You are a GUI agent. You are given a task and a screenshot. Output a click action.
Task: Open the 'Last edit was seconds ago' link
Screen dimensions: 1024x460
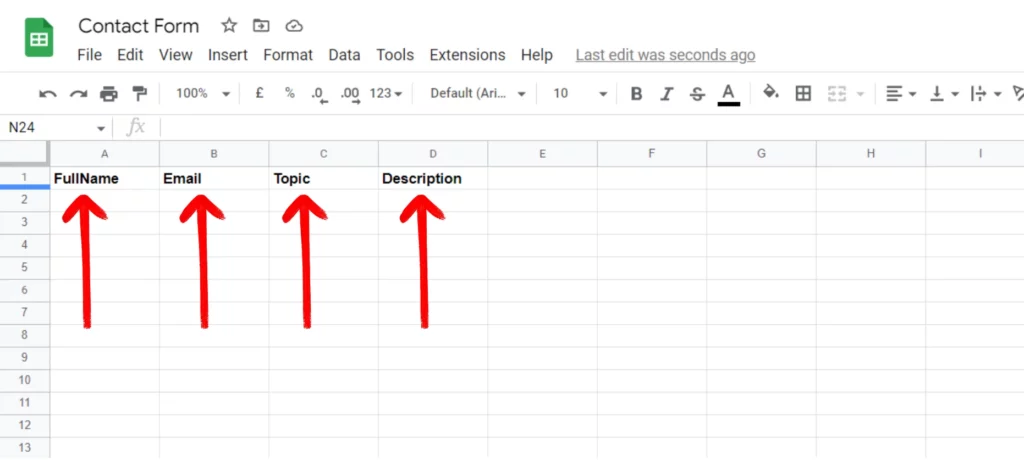665,55
